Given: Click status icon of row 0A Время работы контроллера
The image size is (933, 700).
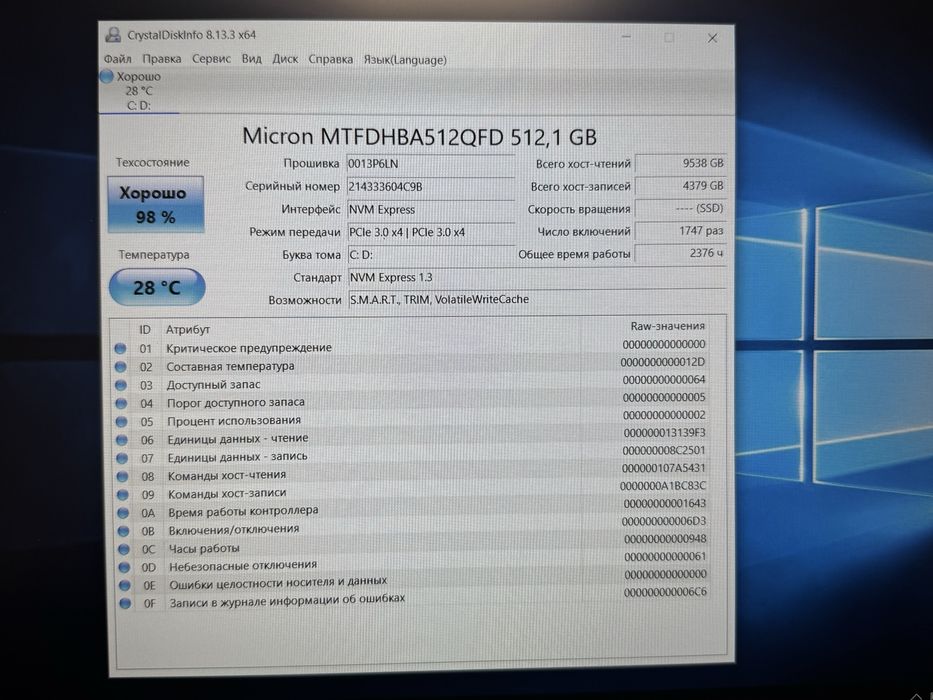Looking at the screenshot, I should tap(123, 512).
